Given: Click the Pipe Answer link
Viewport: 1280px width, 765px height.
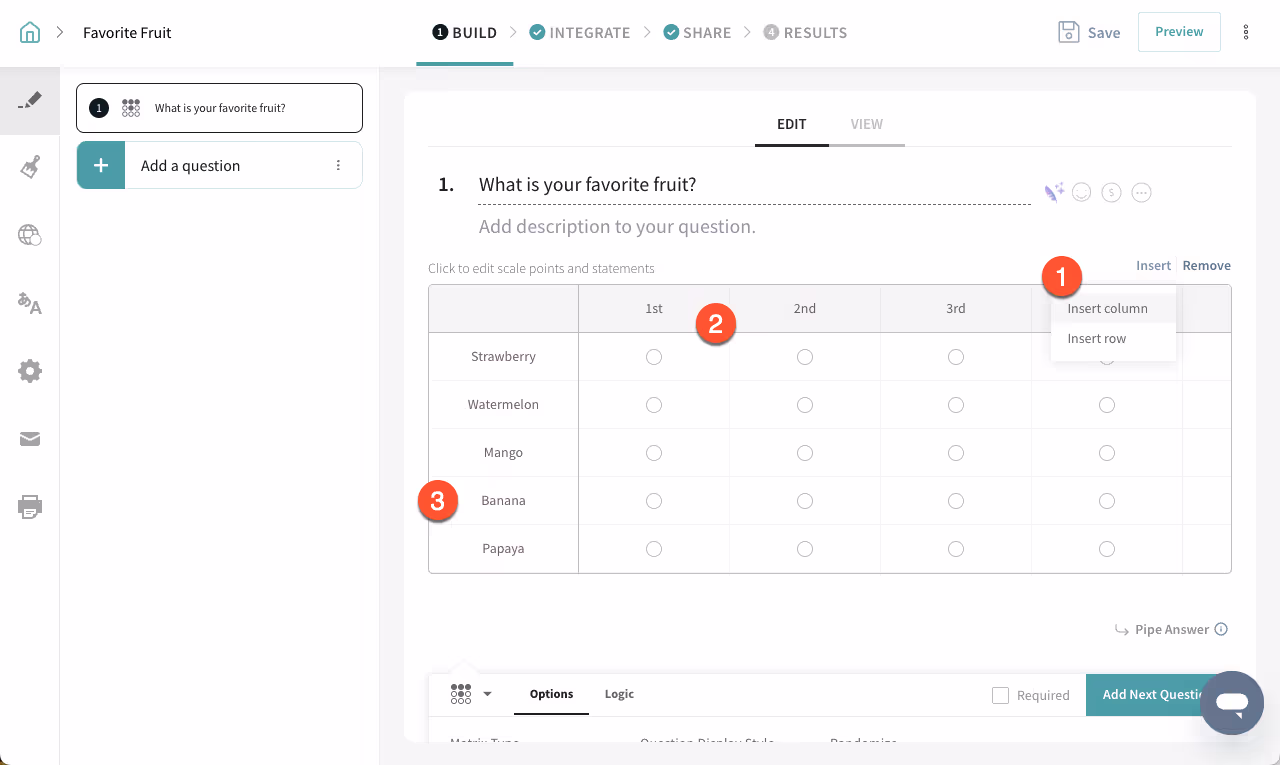Looking at the screenshot, I should pos(1172,630).
